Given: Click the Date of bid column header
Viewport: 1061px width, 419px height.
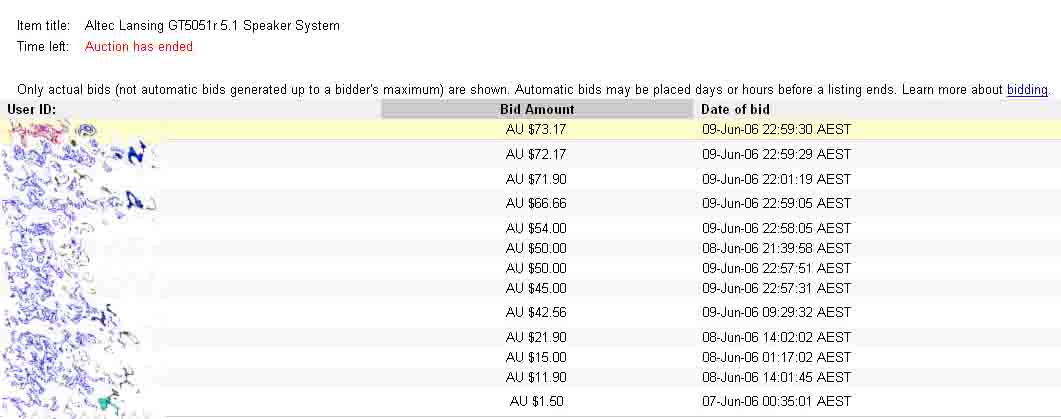Looking at the screenshot, I should click(735, 109).
